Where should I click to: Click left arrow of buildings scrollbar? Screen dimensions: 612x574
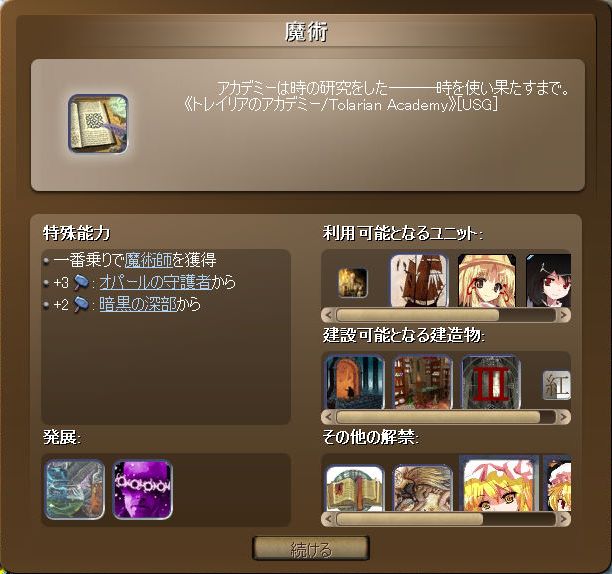[x=329, y=417]
